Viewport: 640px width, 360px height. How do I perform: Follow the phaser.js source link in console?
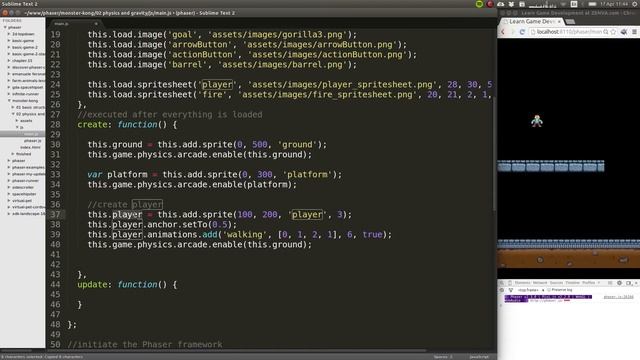619,297
